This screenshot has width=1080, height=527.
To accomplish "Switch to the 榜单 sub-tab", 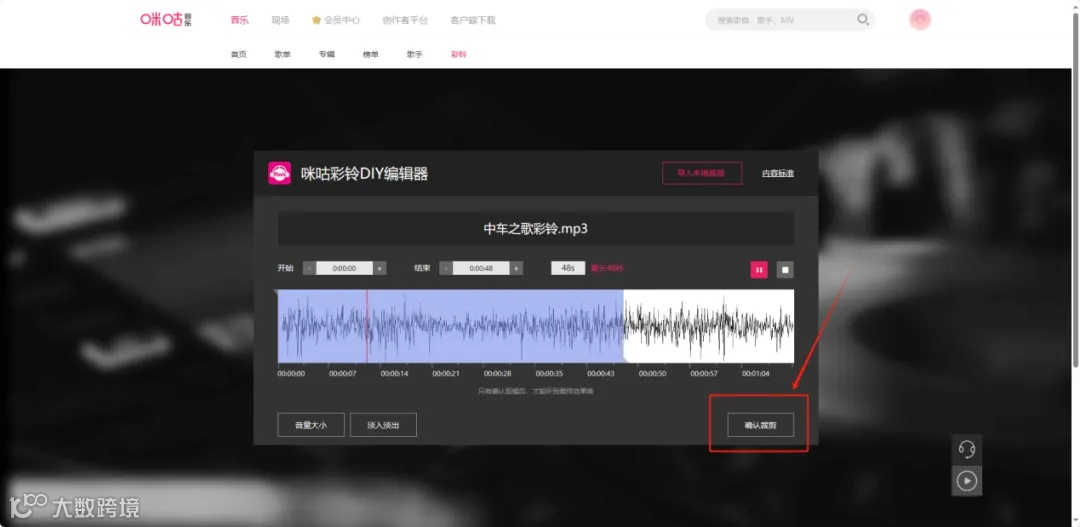I will pos(371,54).
